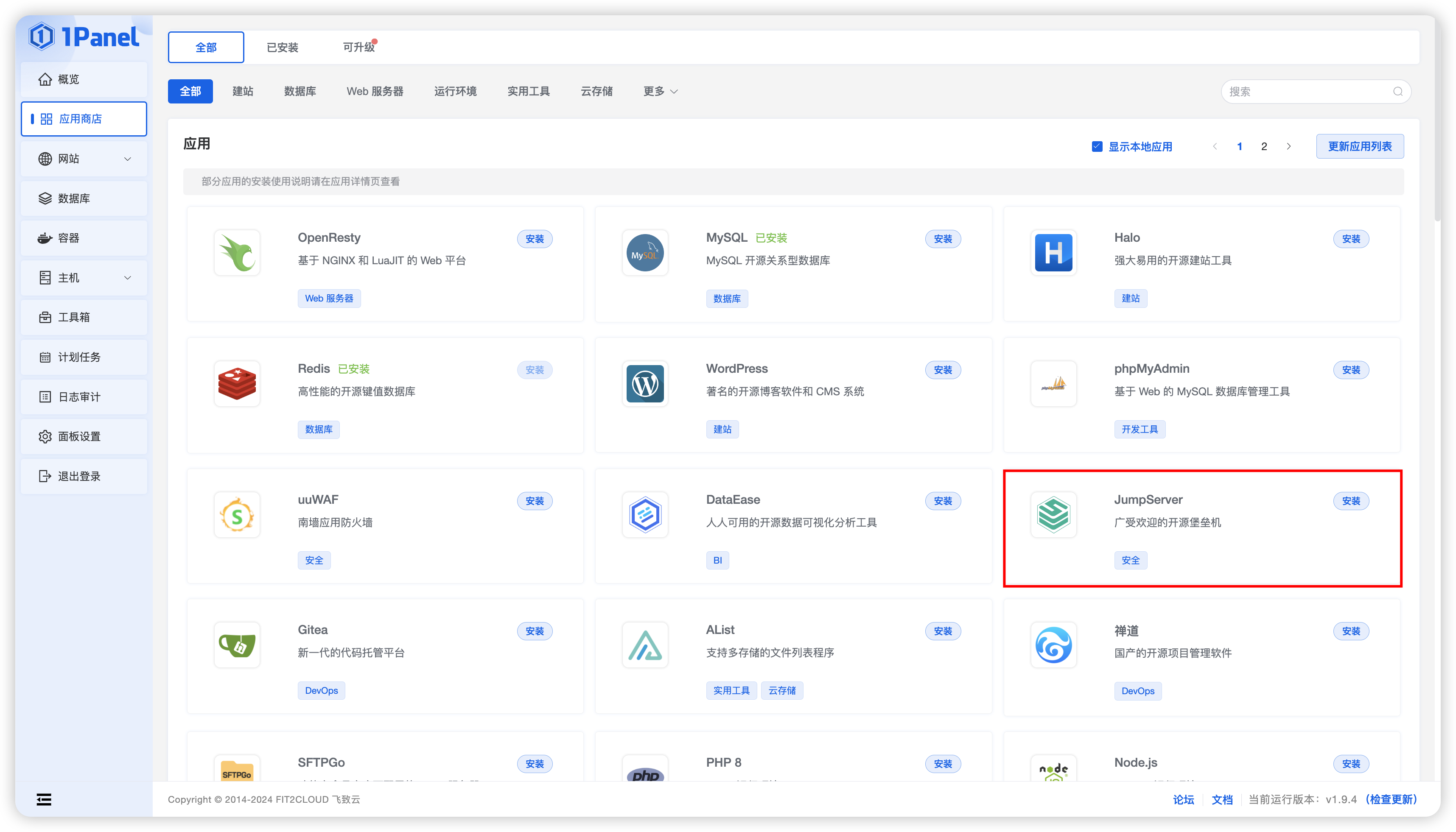The width and height of the screenshot is (1456, 832).
Task: Open the Redis app icon
Action: pos(237,383)
